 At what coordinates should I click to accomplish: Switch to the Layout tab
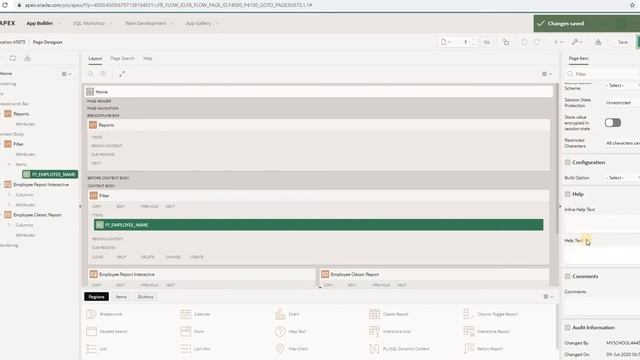click(95, 58)
